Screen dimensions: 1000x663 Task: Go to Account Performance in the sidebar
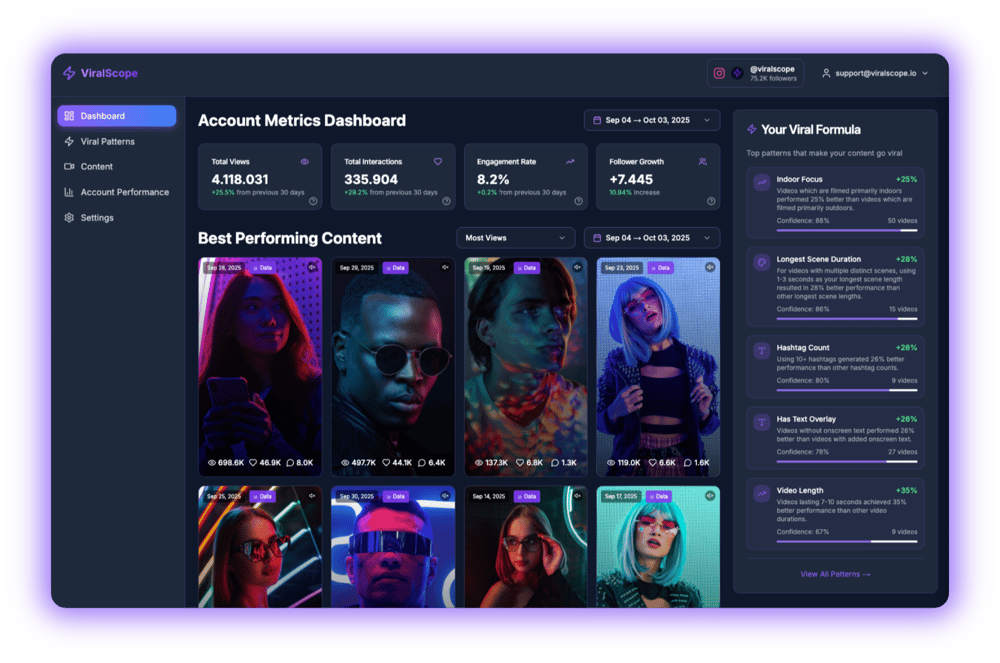click(124, 192)
